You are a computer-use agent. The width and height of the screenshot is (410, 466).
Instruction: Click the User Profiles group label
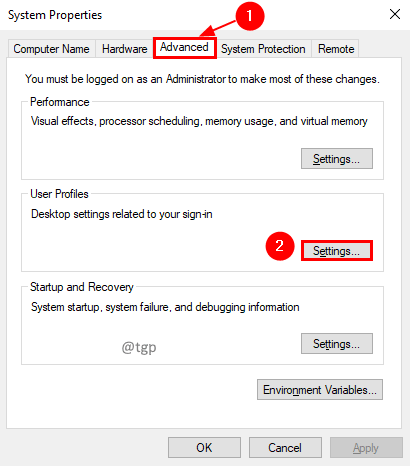point(59,194)
